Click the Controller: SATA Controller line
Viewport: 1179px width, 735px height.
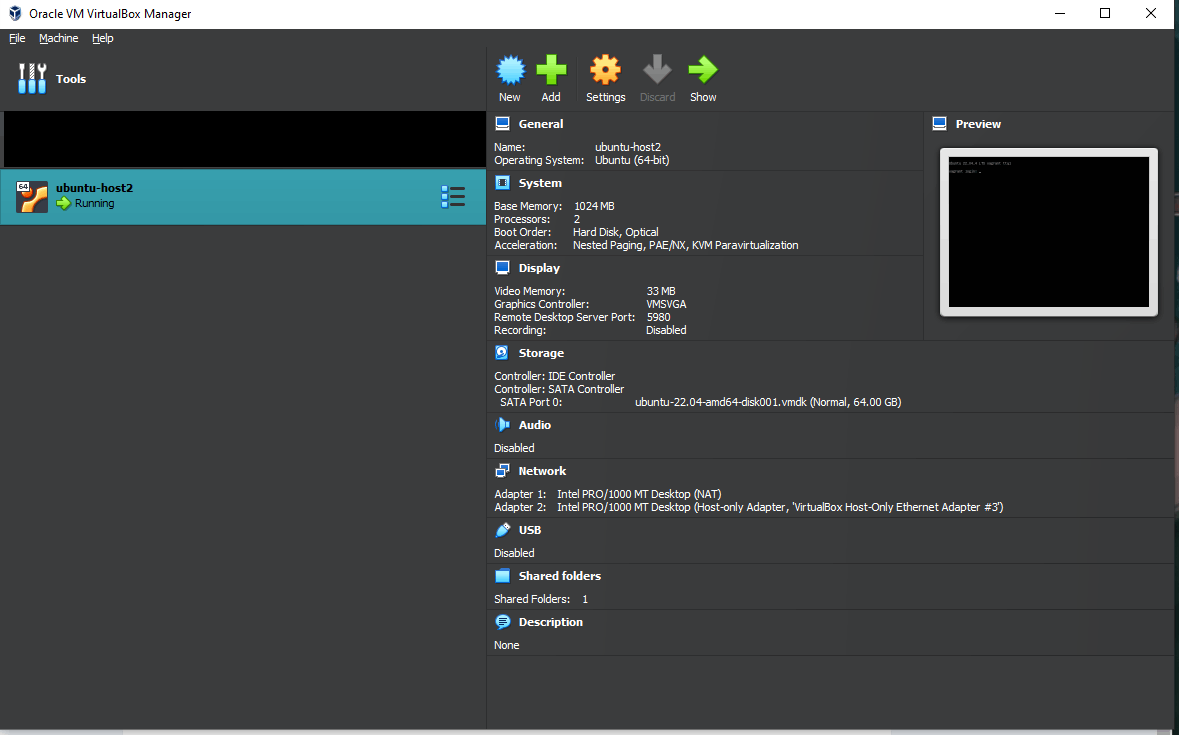[x=559, y=389]
